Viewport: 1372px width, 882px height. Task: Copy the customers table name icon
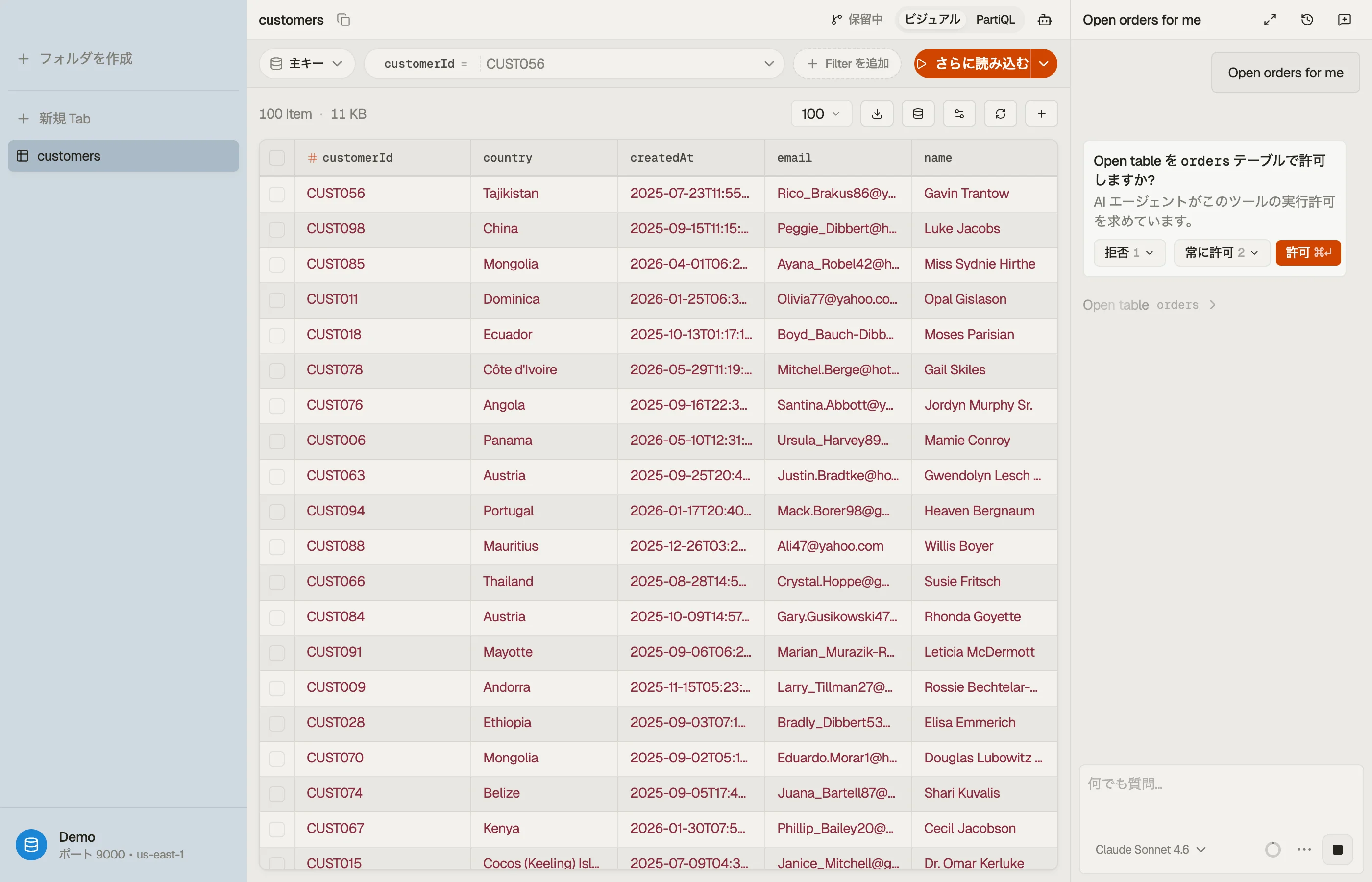(x=343, y=20)
